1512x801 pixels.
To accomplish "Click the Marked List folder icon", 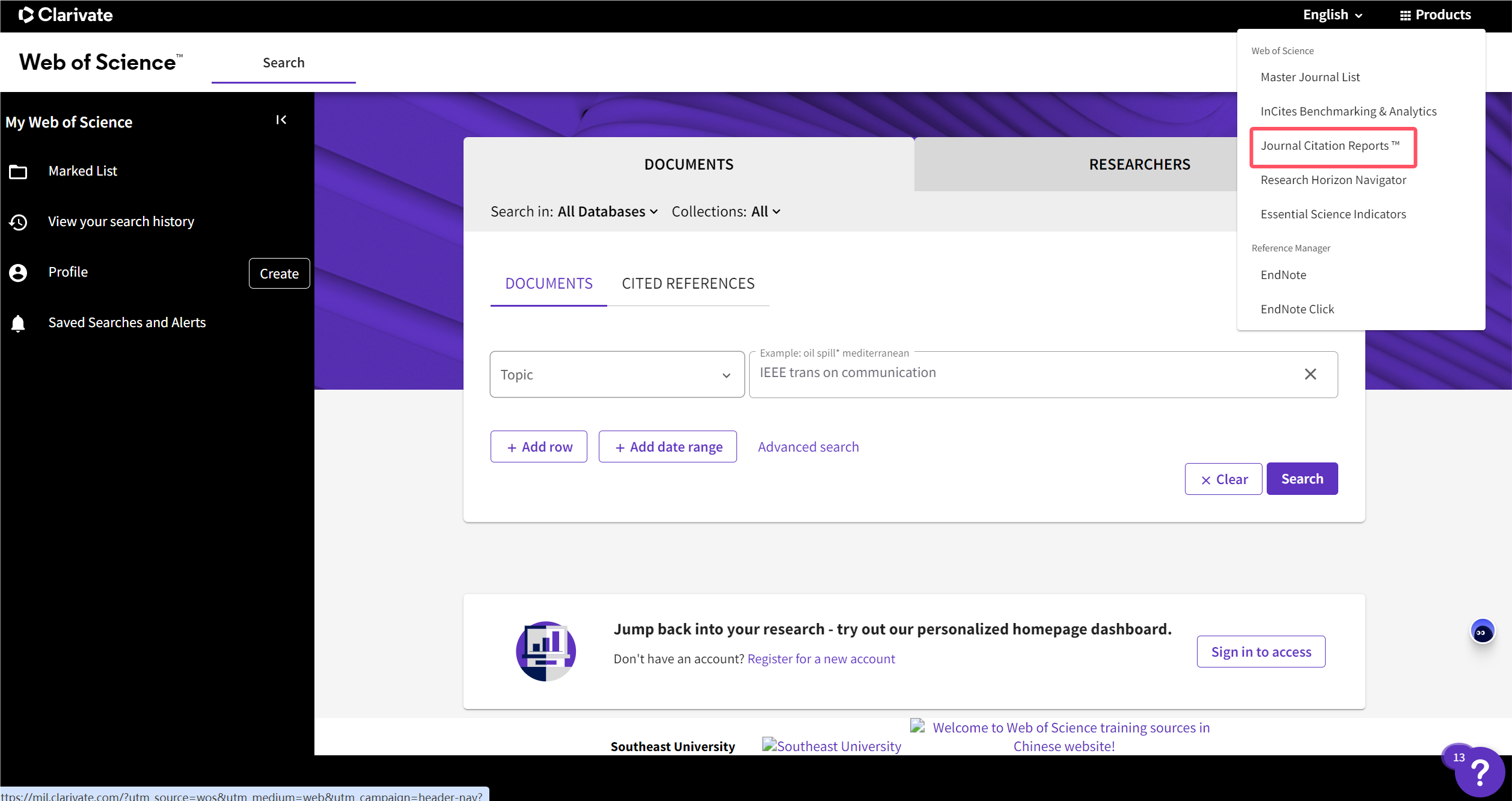I will (x=18, y=171).
